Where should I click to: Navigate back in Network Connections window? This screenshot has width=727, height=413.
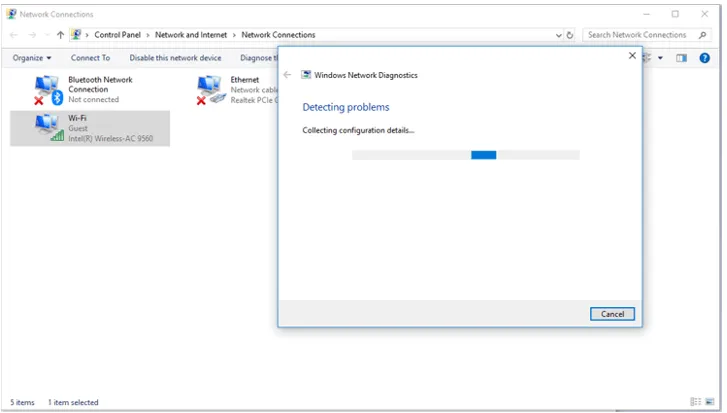(x=14, y=35)
